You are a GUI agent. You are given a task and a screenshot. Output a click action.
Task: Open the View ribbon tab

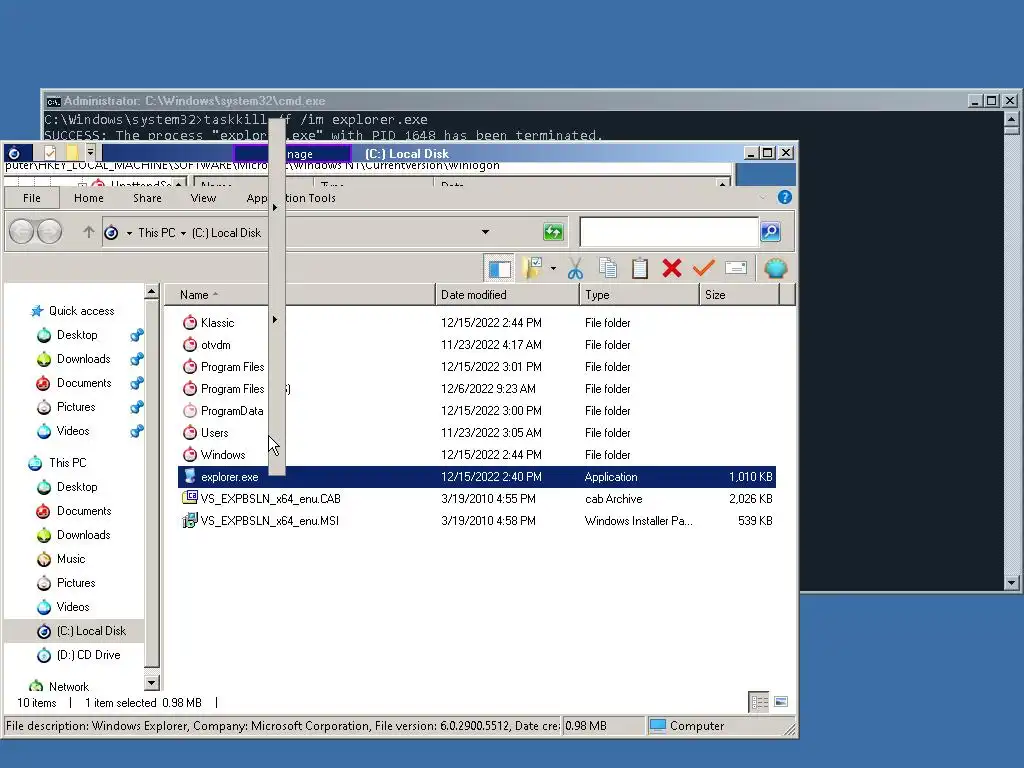203,198
